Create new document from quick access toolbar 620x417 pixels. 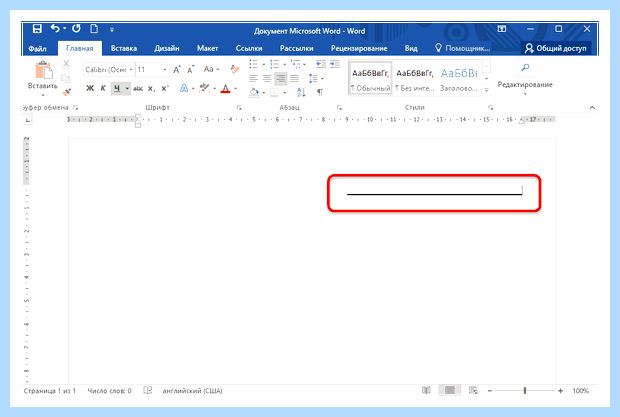point(94,29)
